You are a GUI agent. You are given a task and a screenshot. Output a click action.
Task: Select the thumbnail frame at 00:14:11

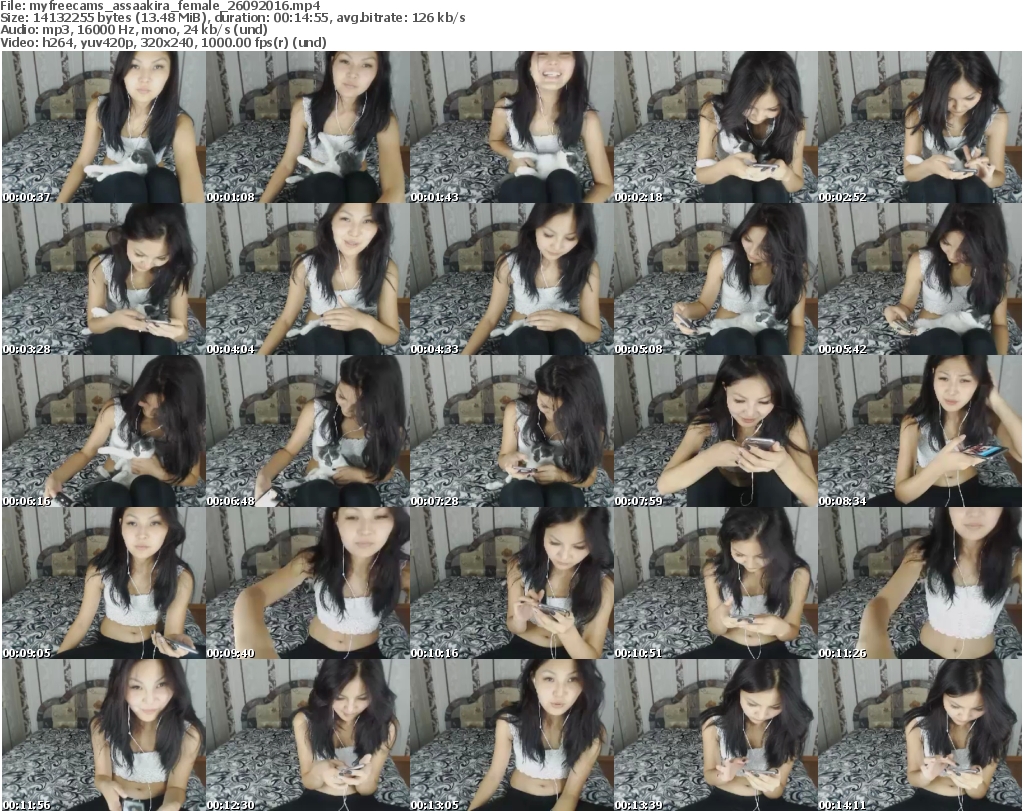pos(920,735)
